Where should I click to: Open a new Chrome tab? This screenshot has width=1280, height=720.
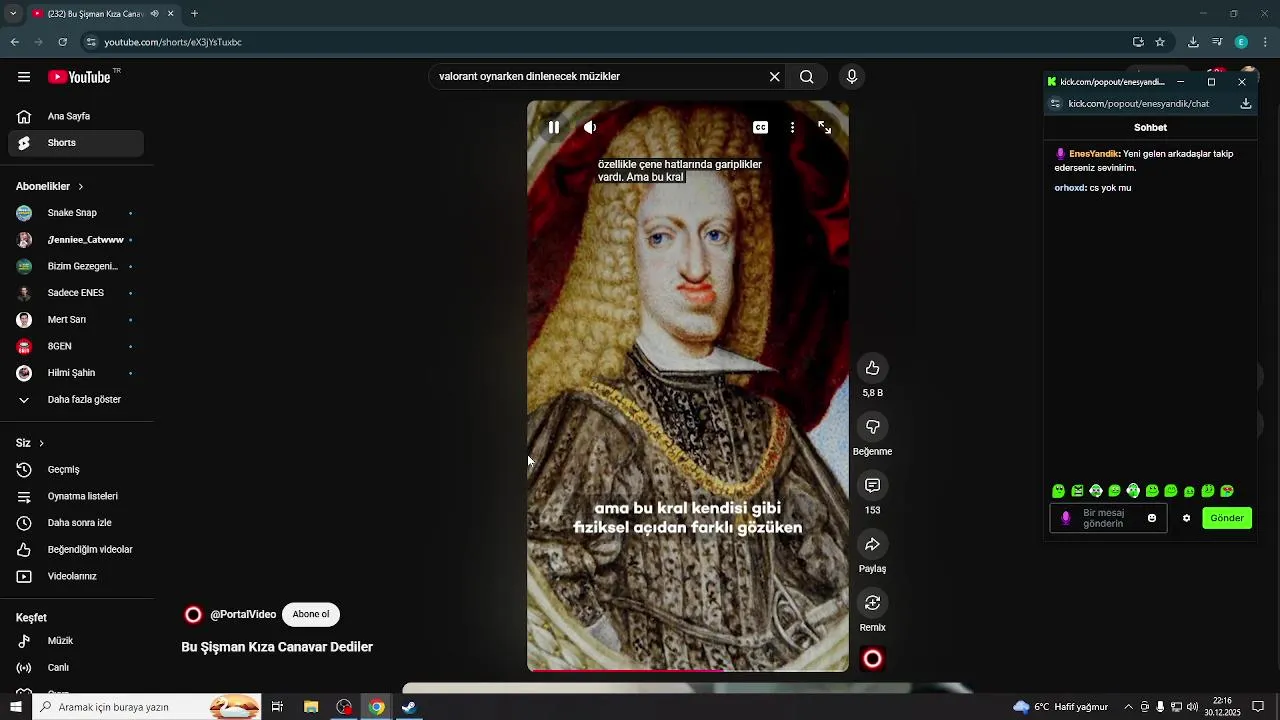point(194,14)
